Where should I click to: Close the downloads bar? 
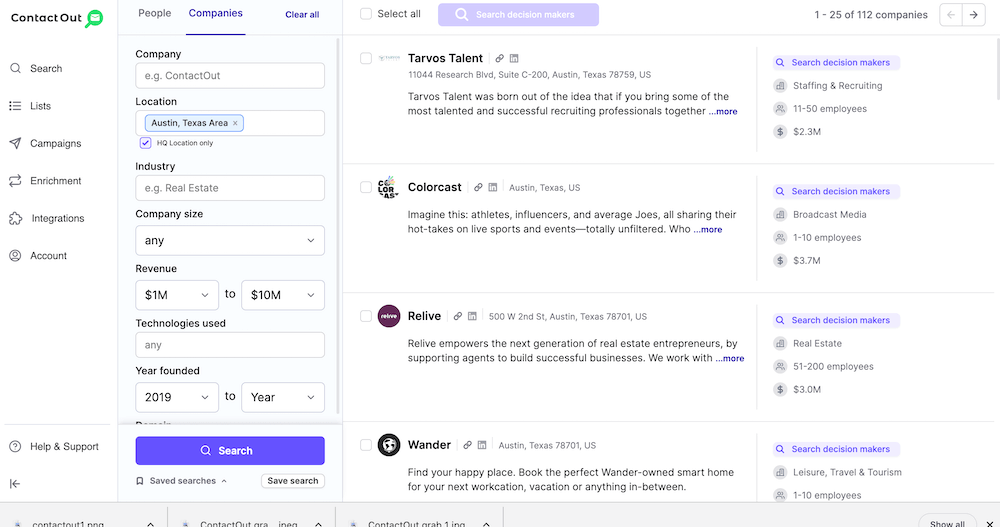989,523
